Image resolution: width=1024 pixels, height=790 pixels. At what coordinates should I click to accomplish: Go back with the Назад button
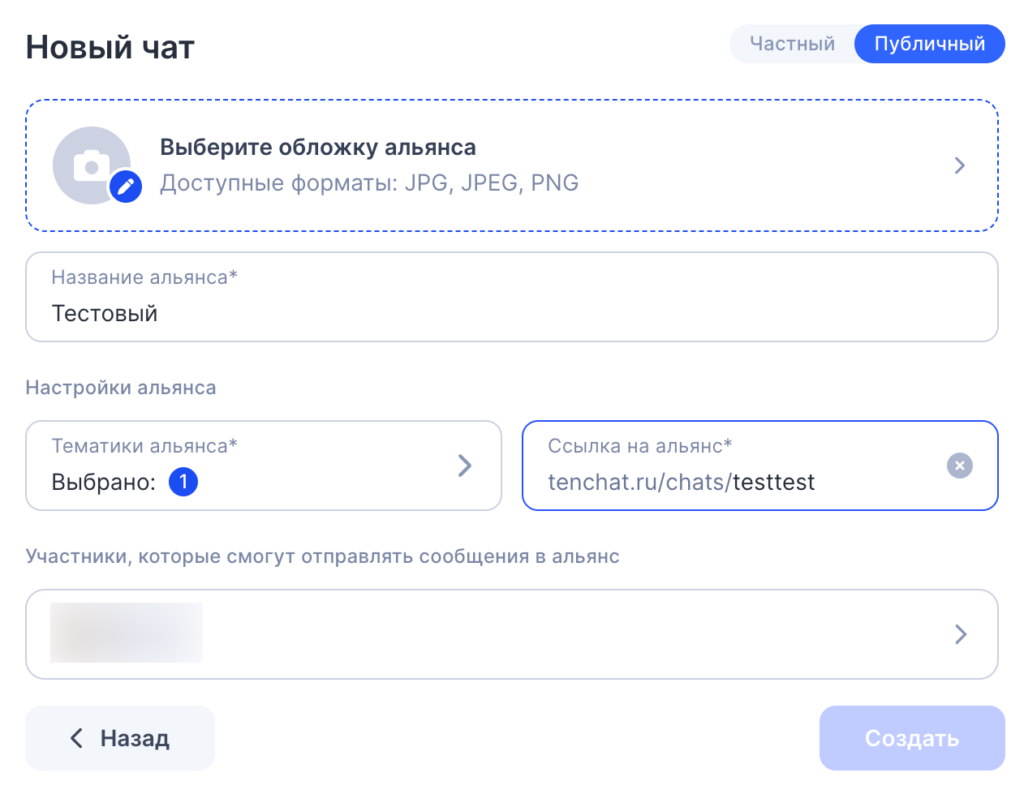(x=120, y=739)
